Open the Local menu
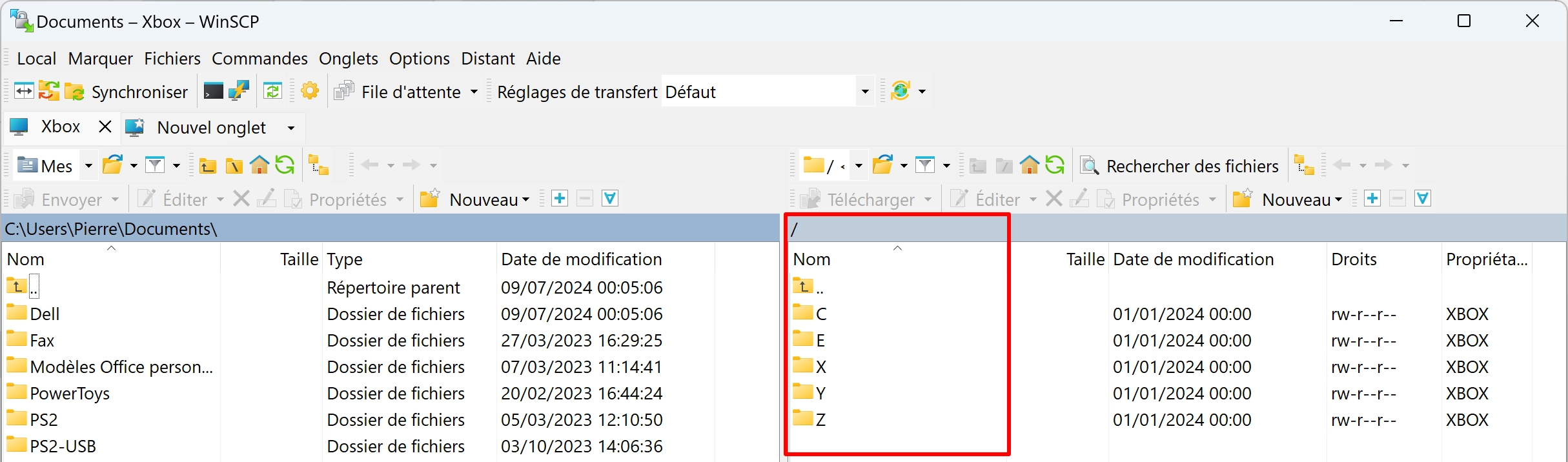Viewport: 1568px width, 462px height. [37, 58]
